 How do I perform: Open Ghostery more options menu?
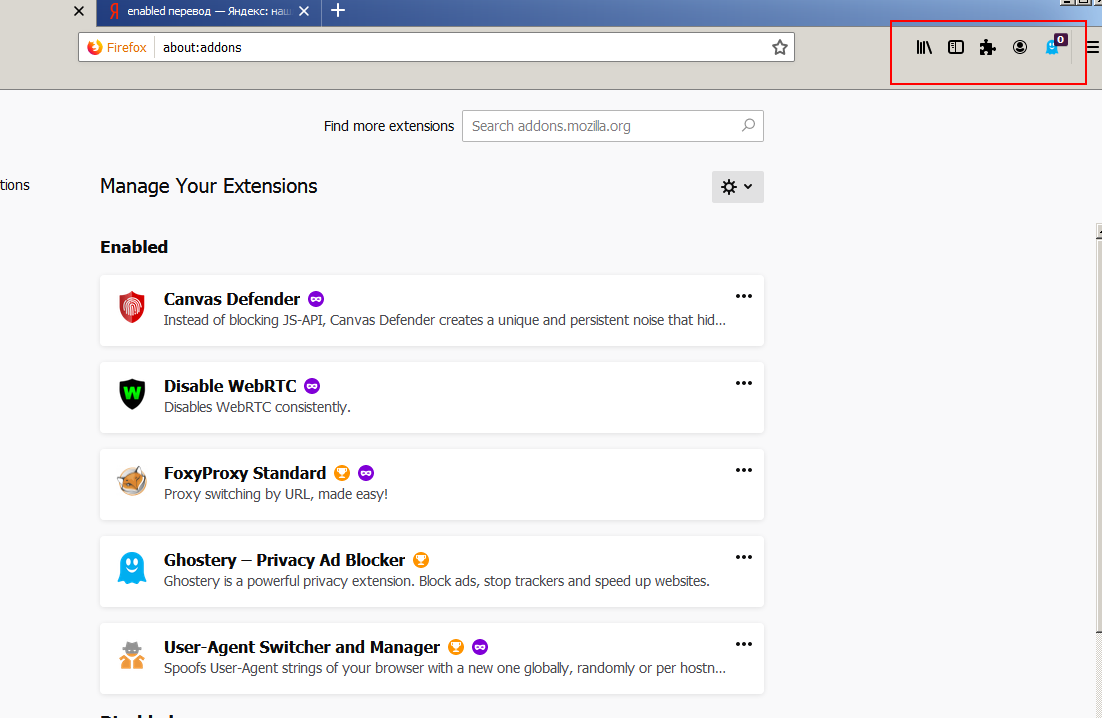(x=744, y=558)
